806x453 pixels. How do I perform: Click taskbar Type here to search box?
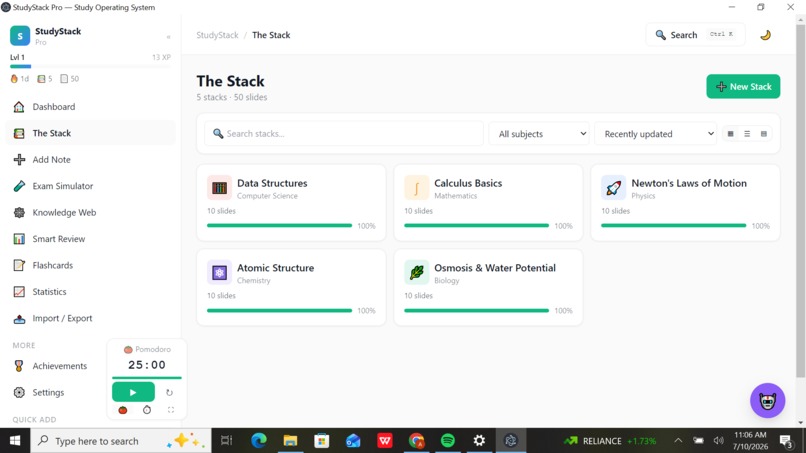[121, 441]
